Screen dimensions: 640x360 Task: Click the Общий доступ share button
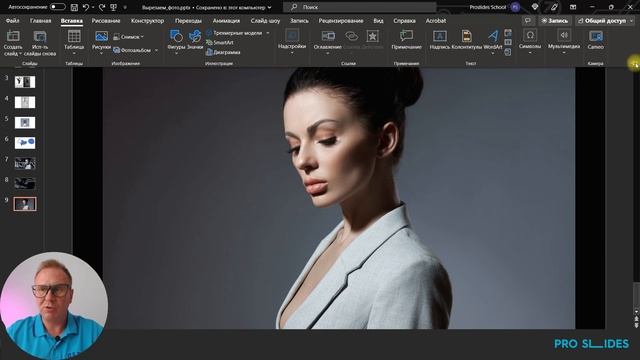(x=602, y=20)
